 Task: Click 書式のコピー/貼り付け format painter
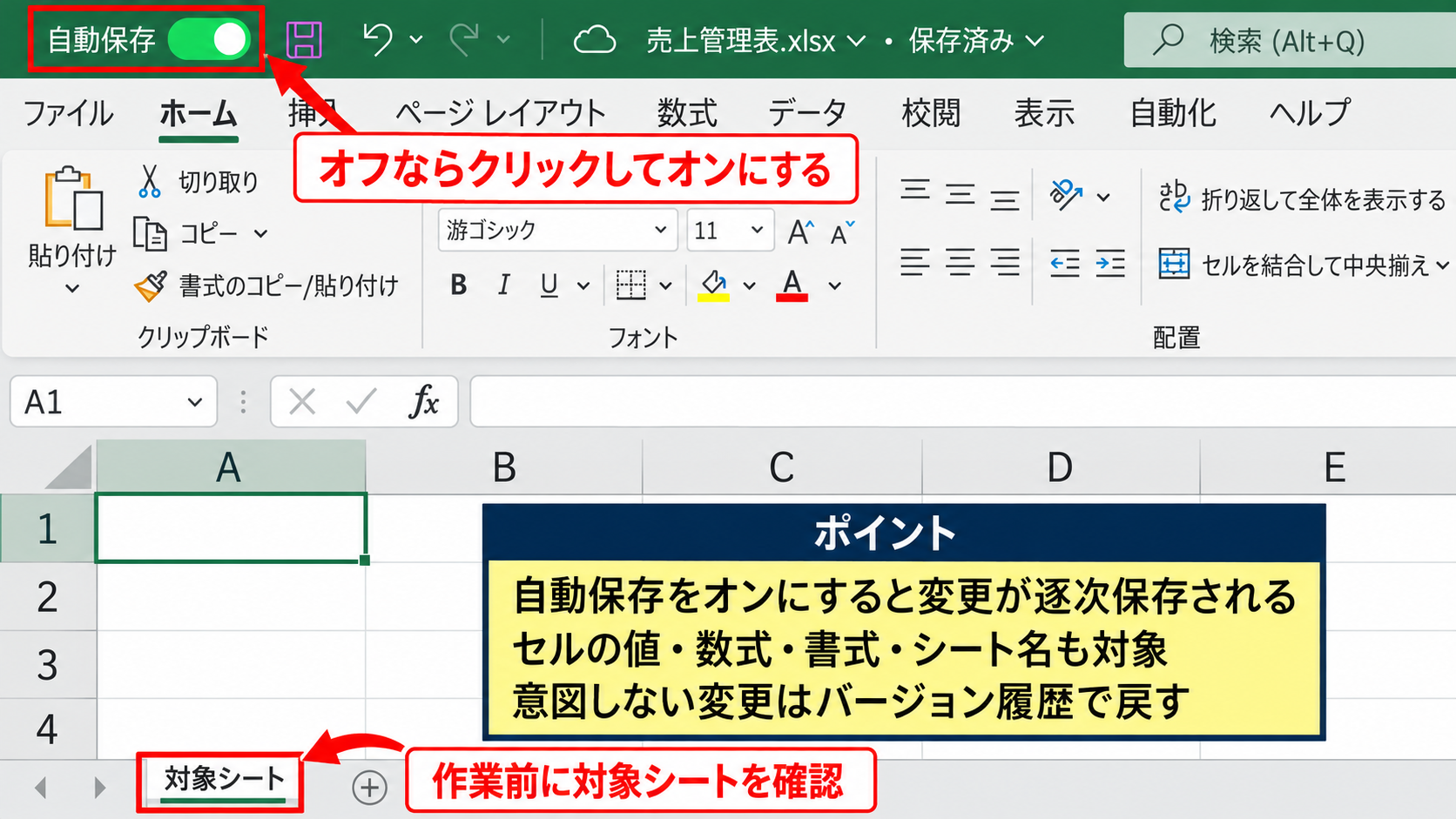tap(266, 285)
